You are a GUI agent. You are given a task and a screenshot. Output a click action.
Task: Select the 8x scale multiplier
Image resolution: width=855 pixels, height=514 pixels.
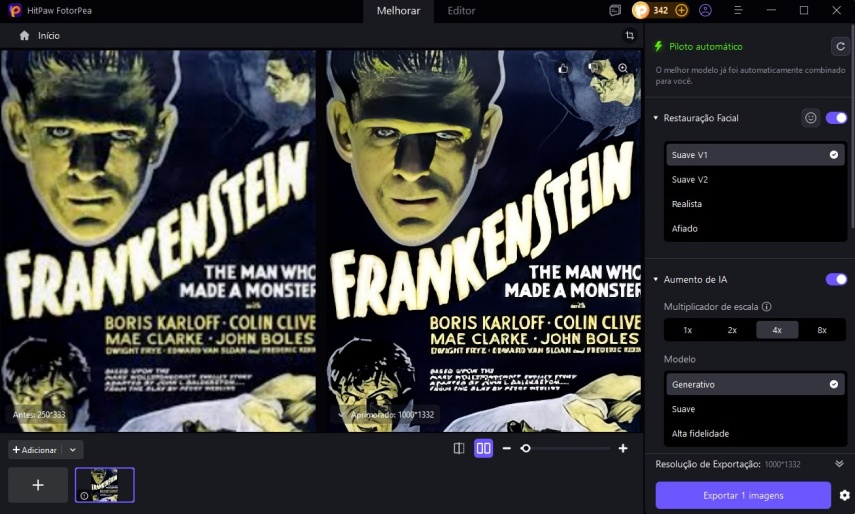coord(821,330)
